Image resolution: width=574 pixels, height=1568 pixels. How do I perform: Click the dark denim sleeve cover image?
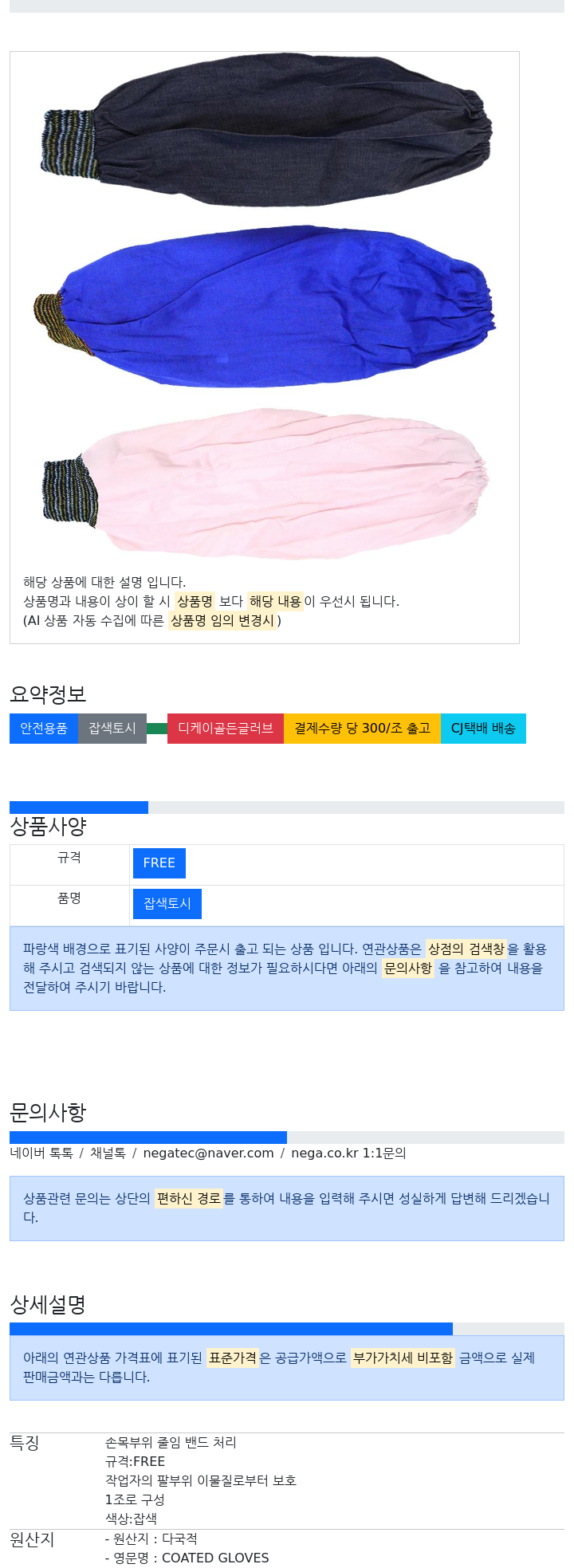[265, 130]
